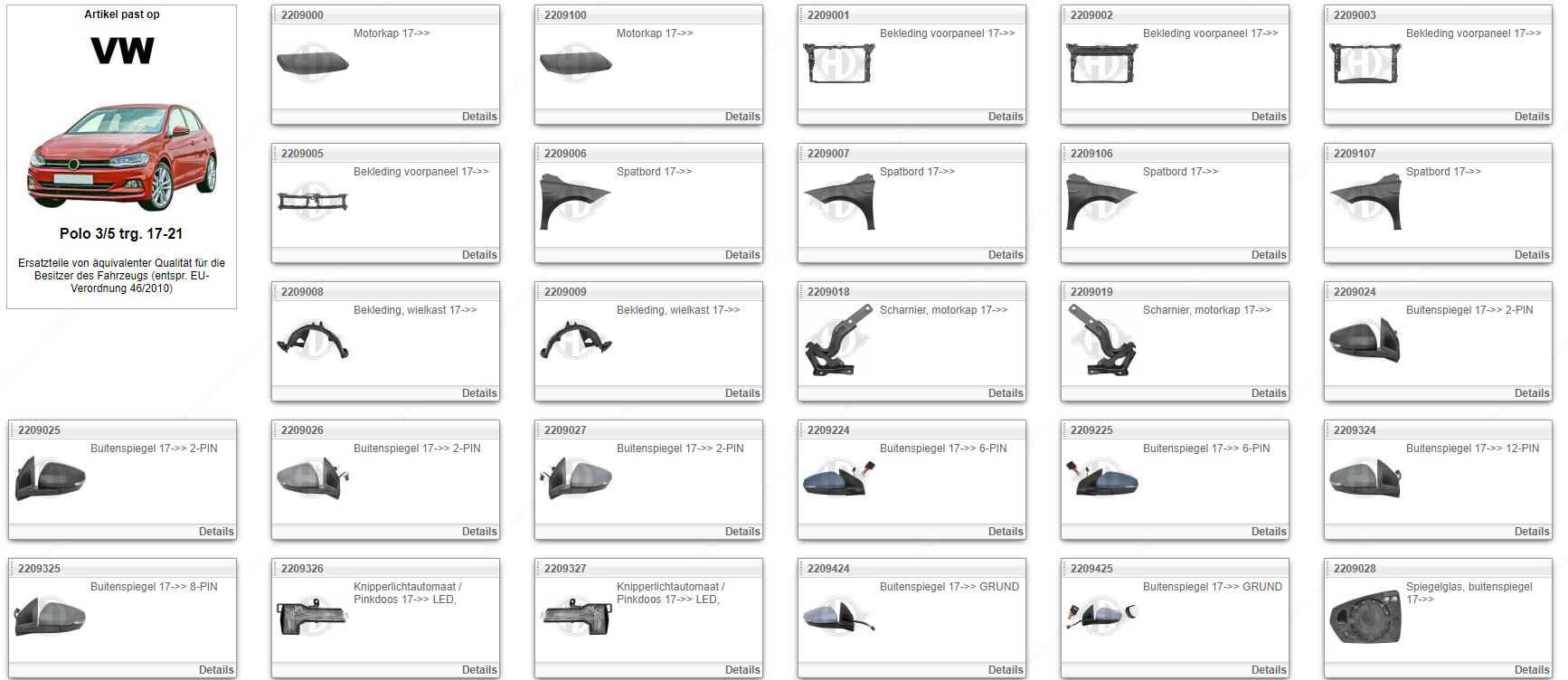Click the 'Buitenspiegel 17->> 12-PIN' label

pyautogui.click(x=1472, y=449)
